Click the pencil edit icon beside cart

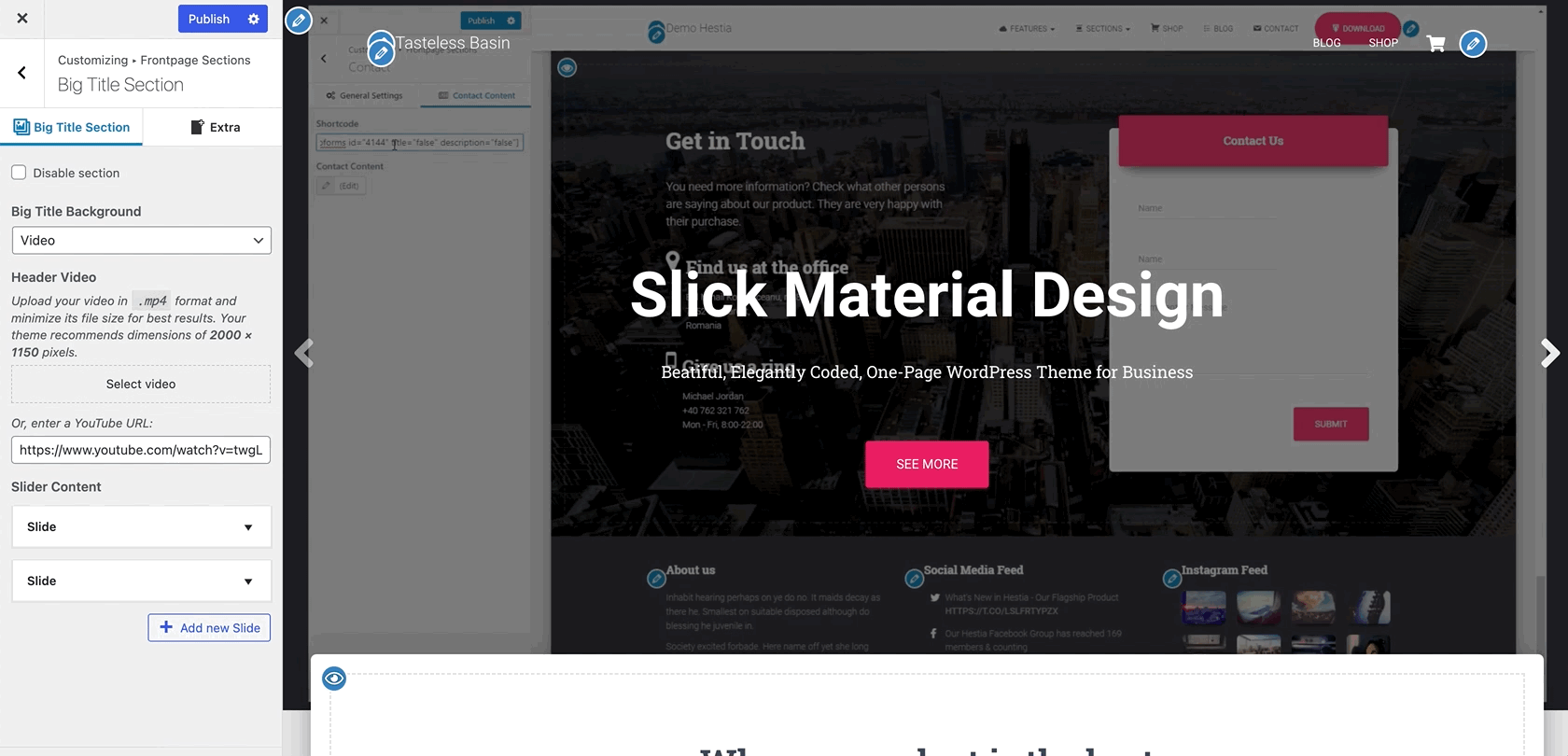pos(1473,44)
